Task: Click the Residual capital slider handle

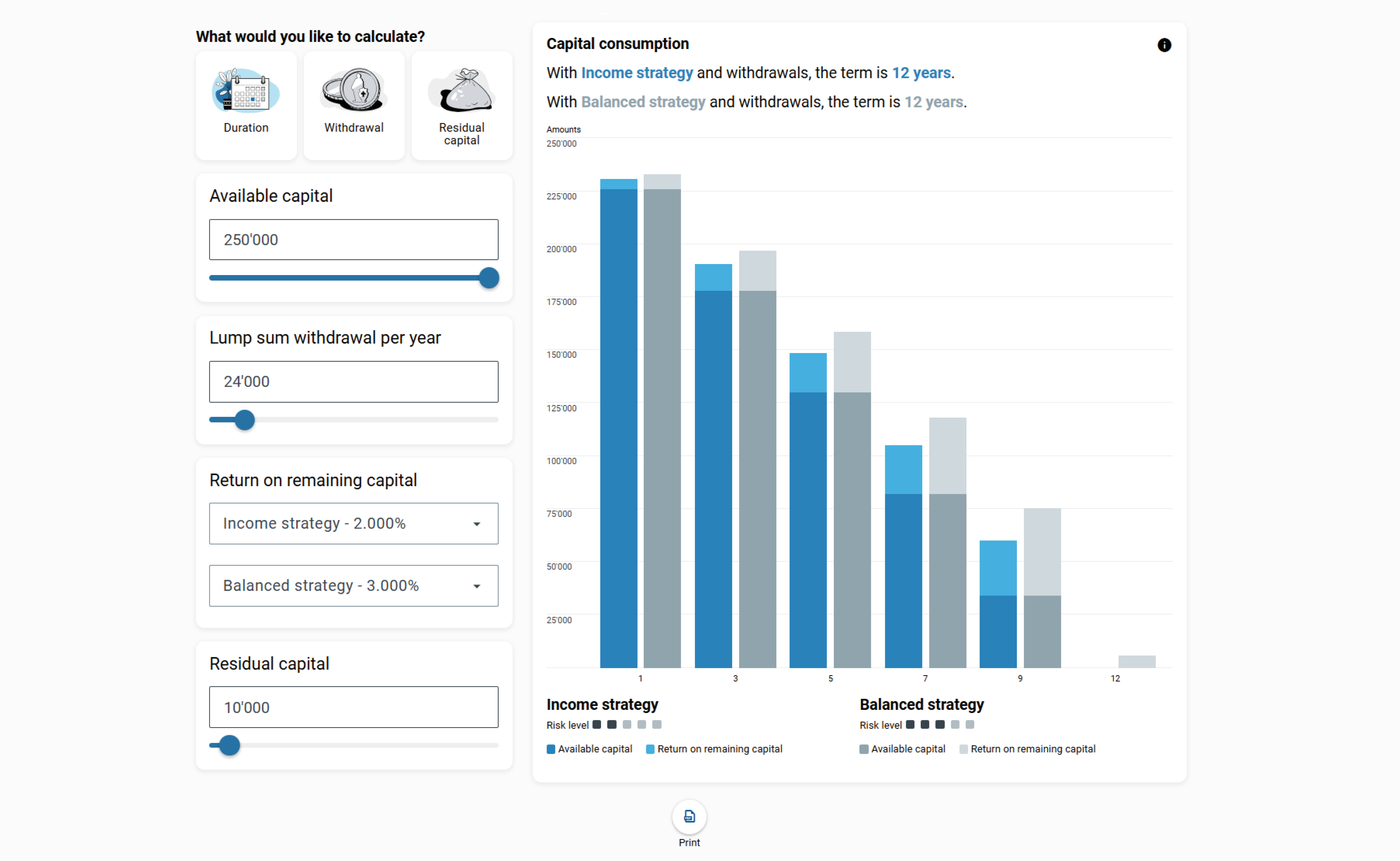Action: (x=229, y=746)
